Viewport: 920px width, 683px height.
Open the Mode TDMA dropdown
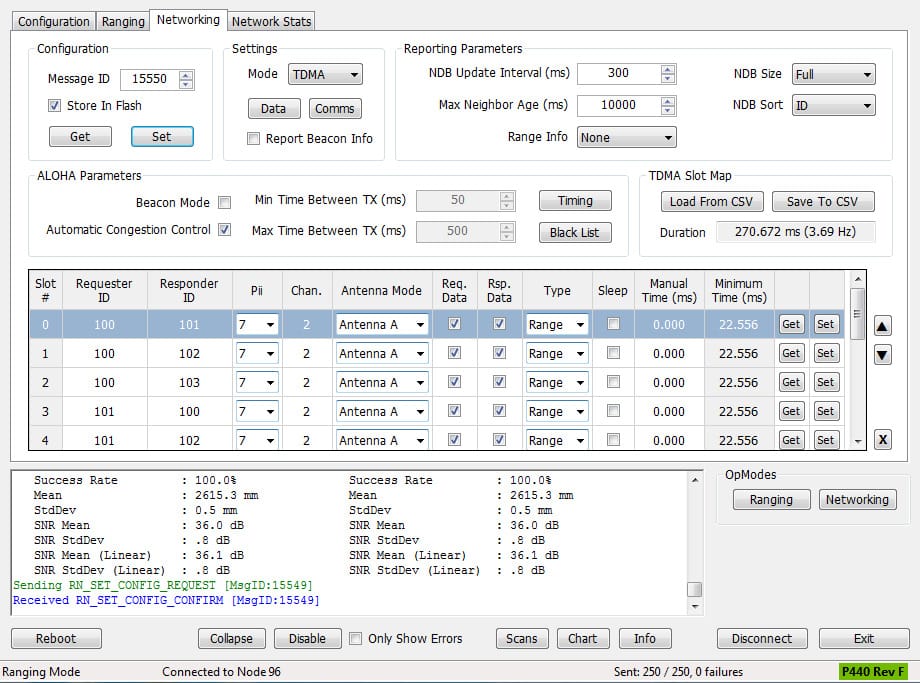(x=325, y=75)
